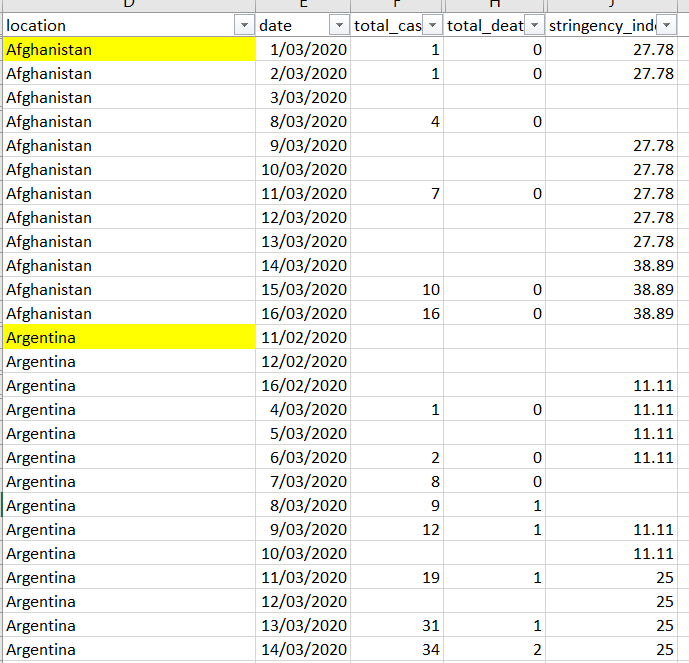Select the total_deat header cell text
The image size is (689, 663).
[485, 26]
